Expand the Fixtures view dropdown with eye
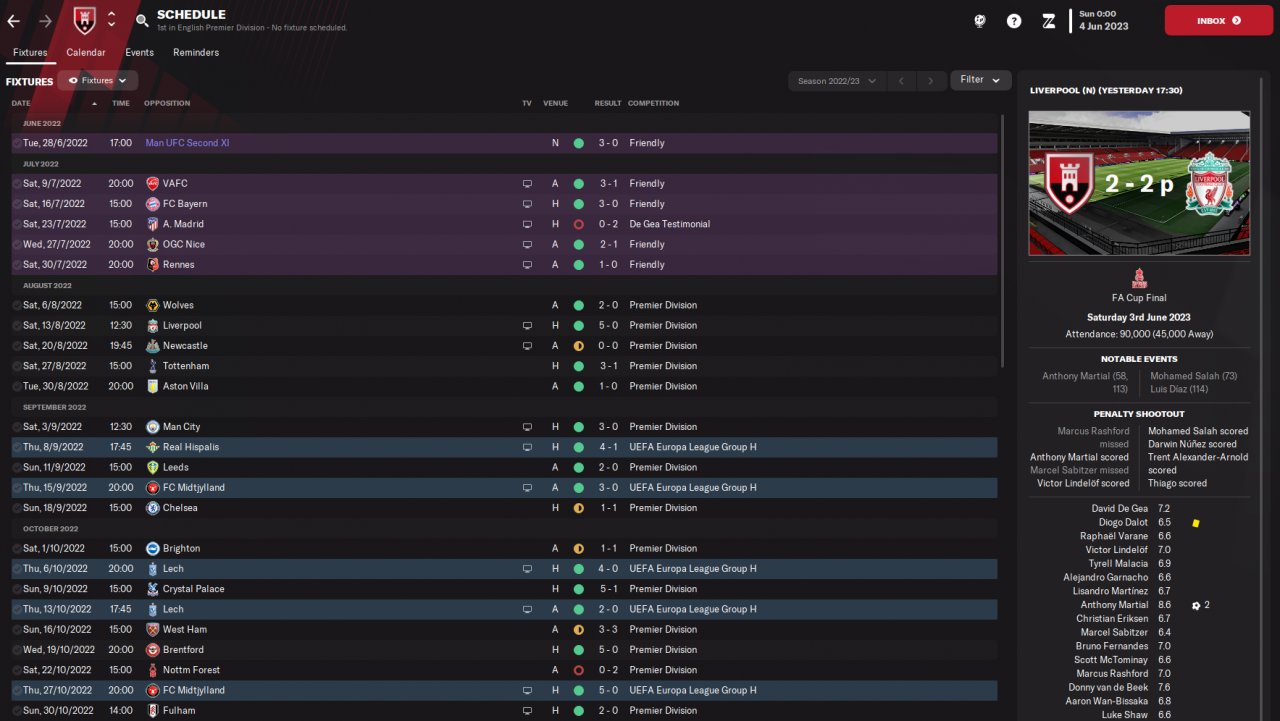The image size is (1280, 721). pos(97,80)
